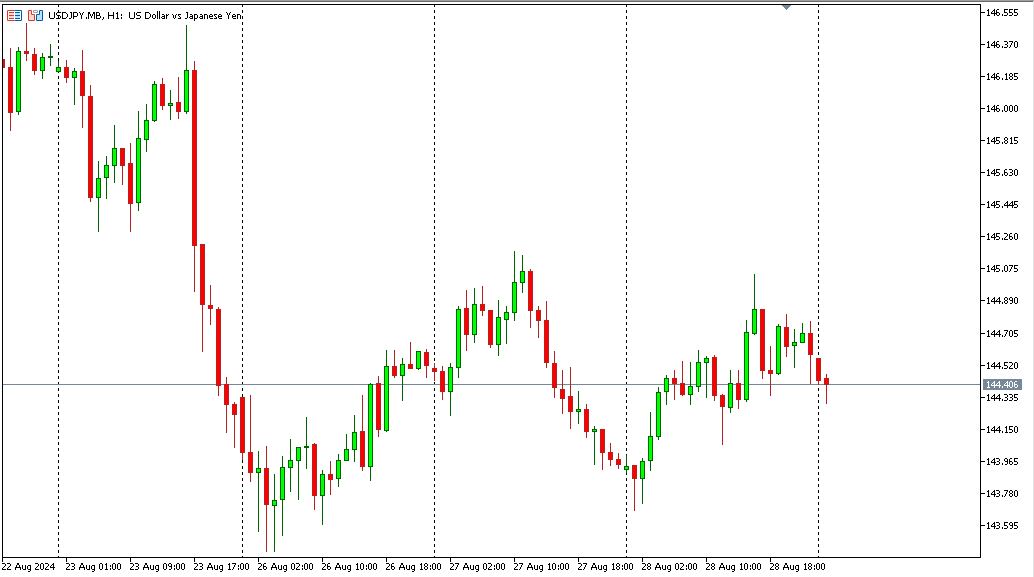Image resolution: width=1034 pixels, height=577 pixels.
Task: Click the 146.370 price axis label
Action: tap(1002, 45)
